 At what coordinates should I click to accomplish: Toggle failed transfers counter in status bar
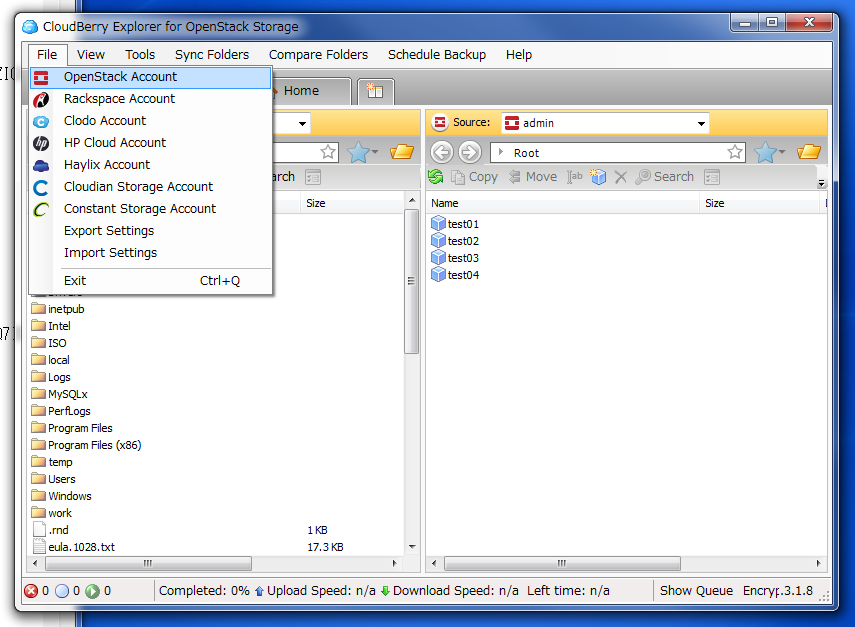click(30, 591)
